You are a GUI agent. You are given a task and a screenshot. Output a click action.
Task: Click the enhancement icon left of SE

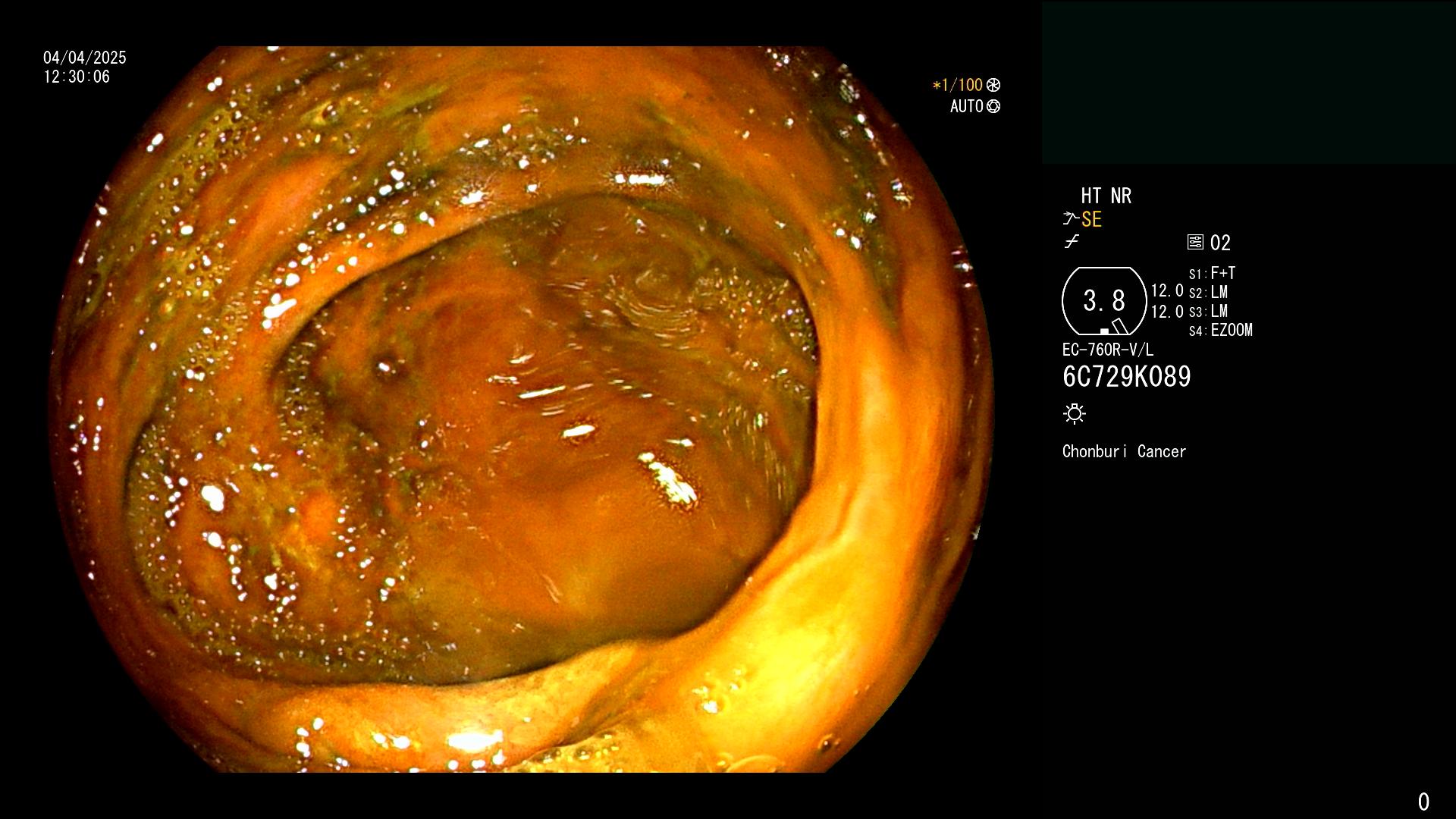1071,219
